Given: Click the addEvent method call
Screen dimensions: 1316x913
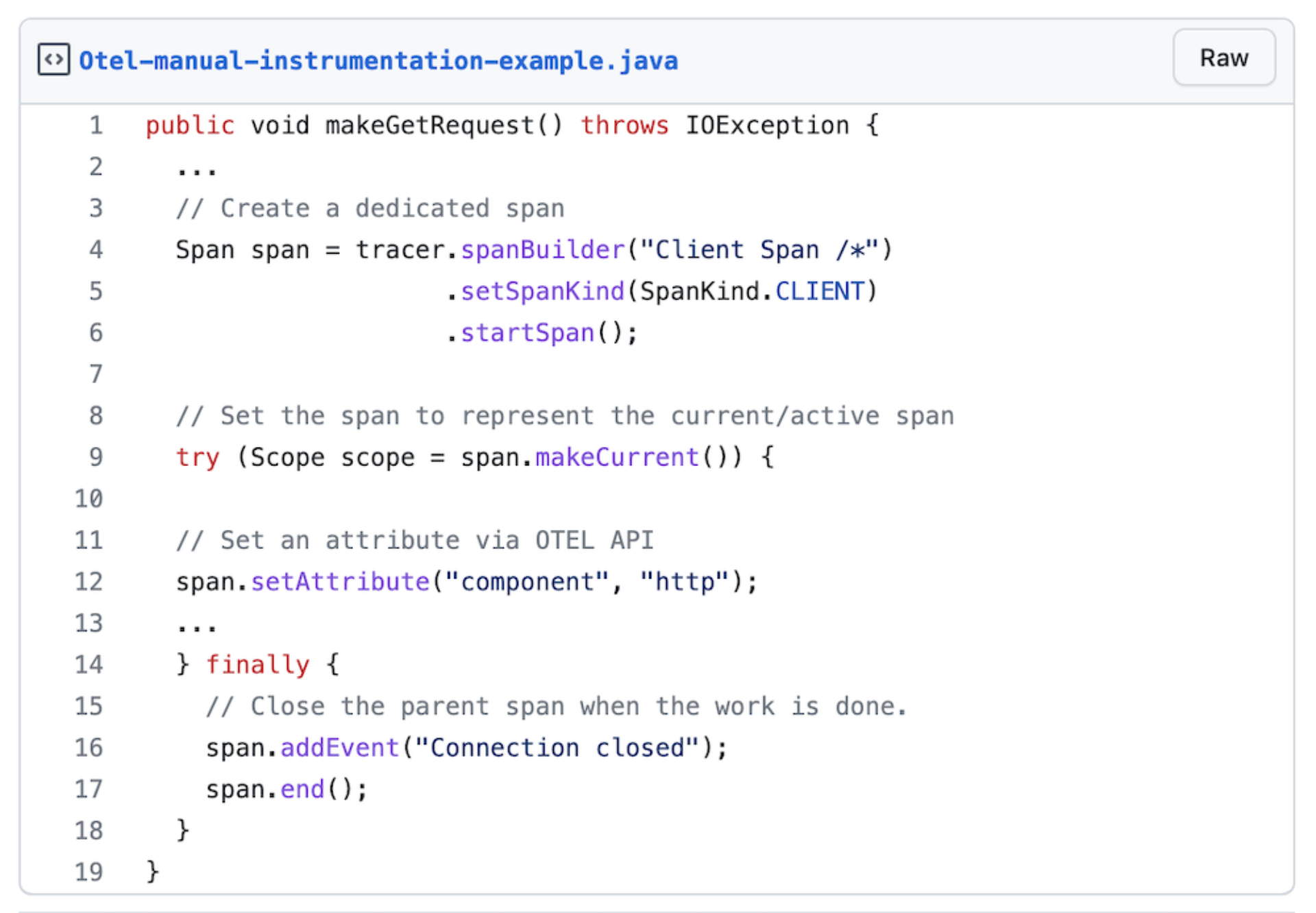Looking at the screenshot, I should point(340,748).
